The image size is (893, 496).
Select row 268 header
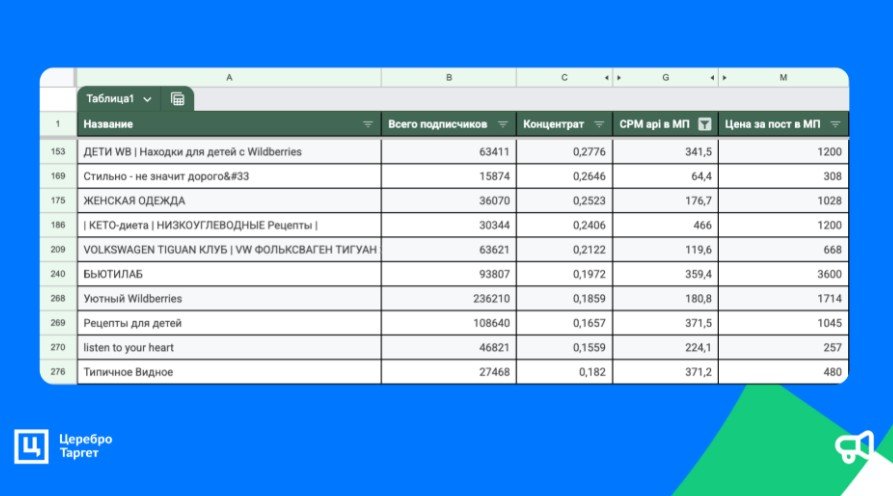pos(58,298)
